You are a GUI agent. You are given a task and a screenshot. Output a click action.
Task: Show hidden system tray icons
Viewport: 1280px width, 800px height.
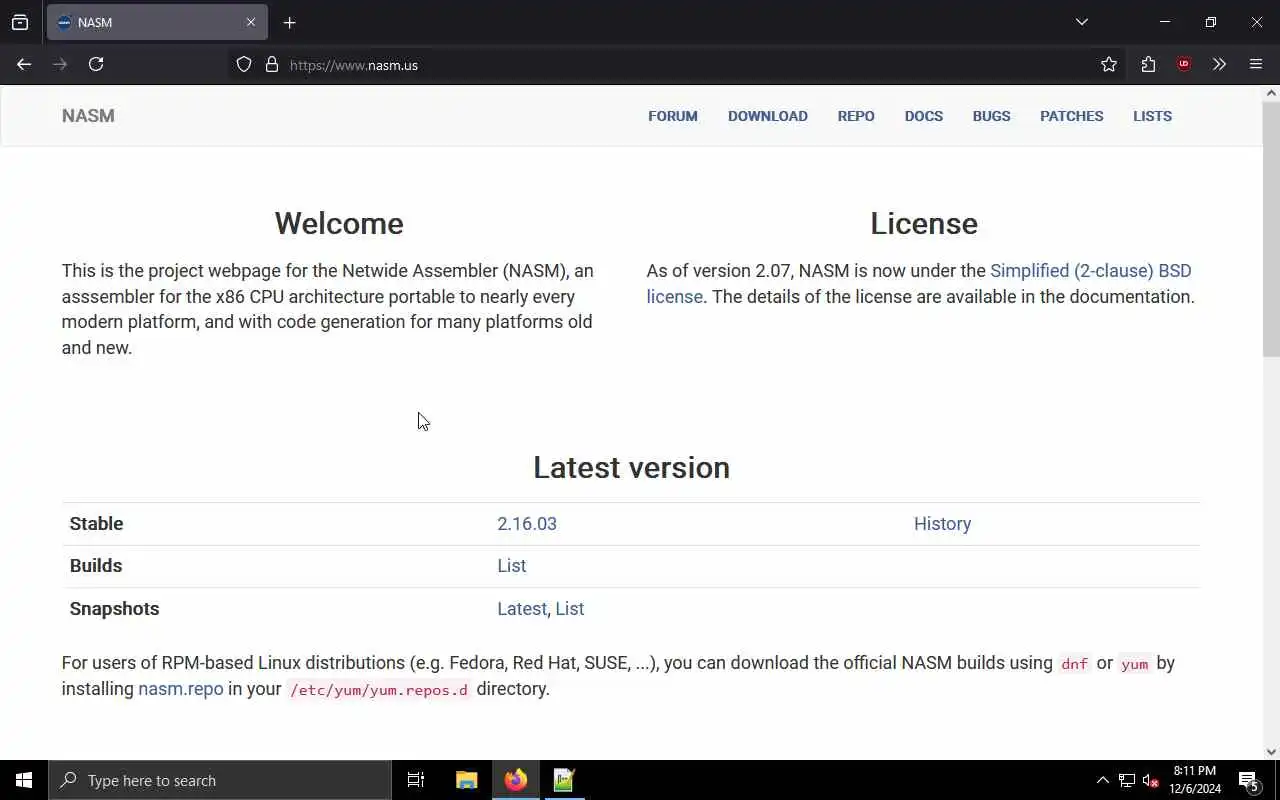[x=1103, y=780]
